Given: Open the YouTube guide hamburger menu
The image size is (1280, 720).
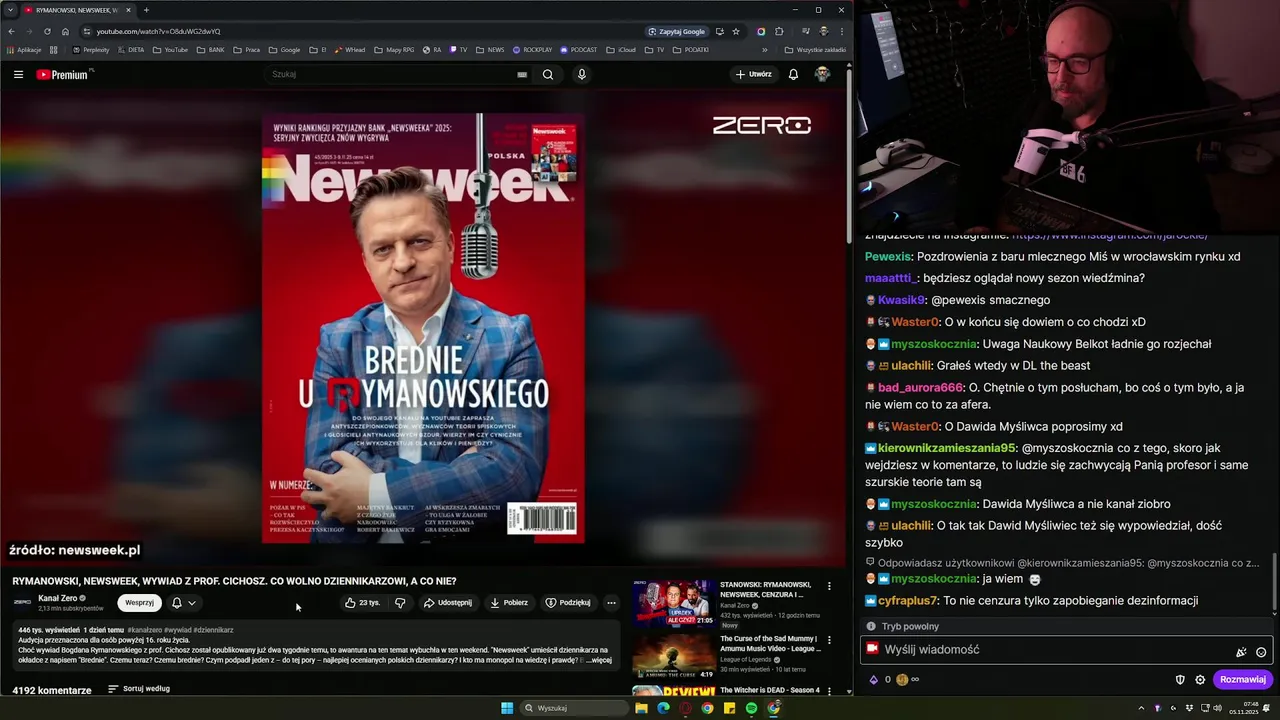Looking at the screenshot, I should click(18, 74).
